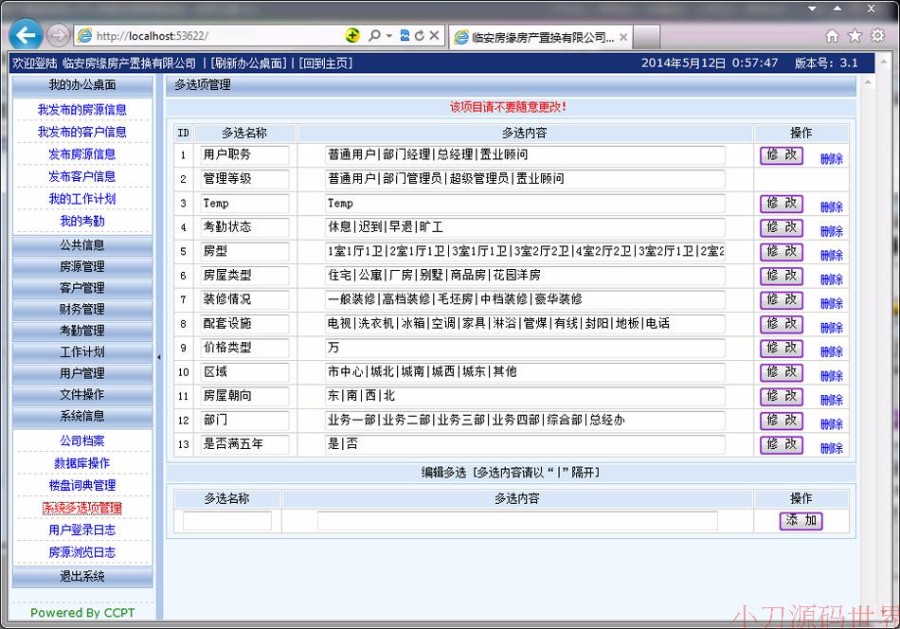Screen dimensions: 900x629
Task: Click 修改 button for 用户职务 row
Action: click(x=781, y=155)
